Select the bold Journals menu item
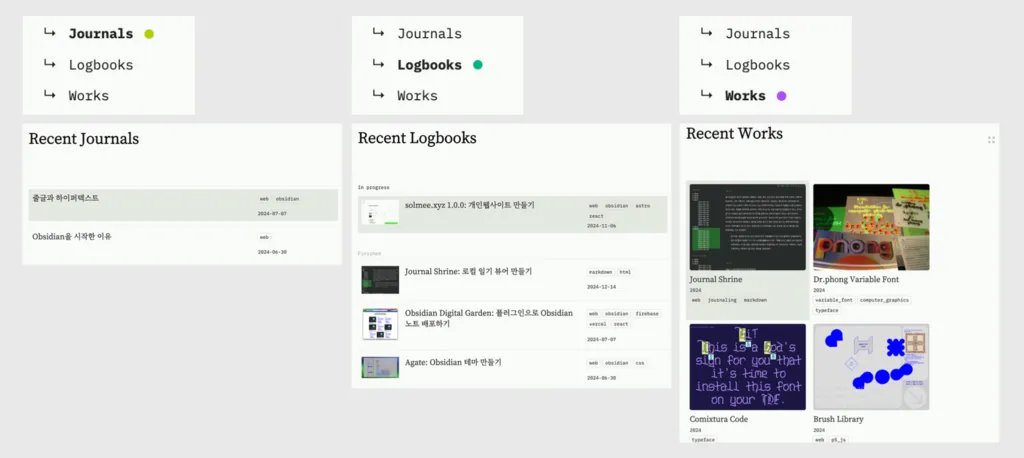The height and width of the screenshot is (458, 1024). tap(100, 34)
